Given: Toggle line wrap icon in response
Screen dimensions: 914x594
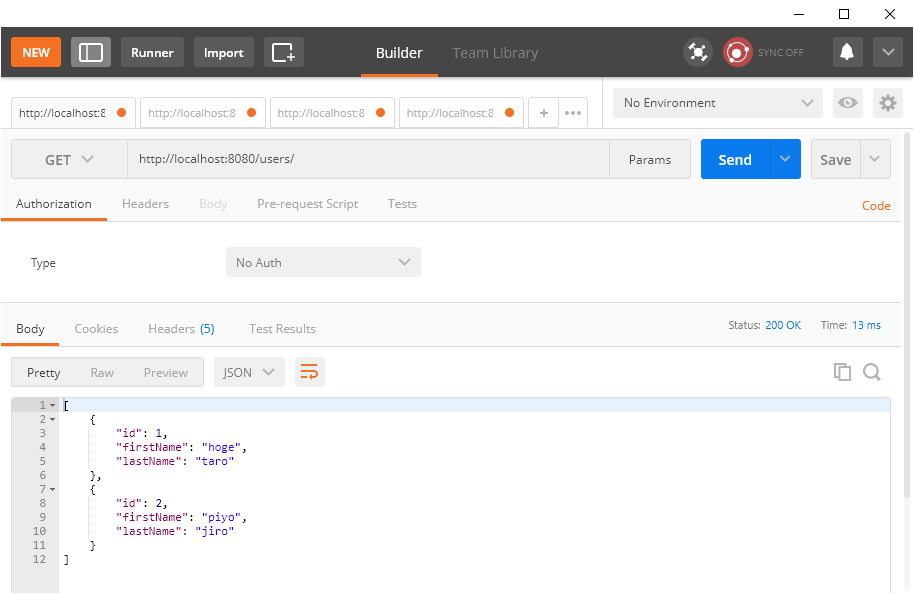Looking at the screenshot, I should (x=310, y=372).
